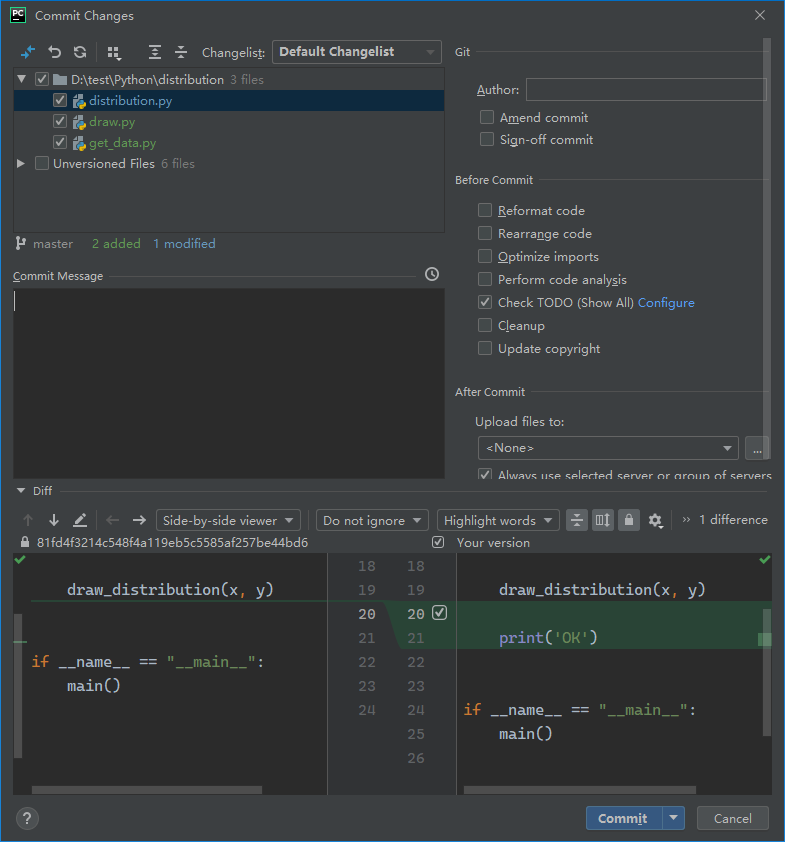Viewport: 785px width, 842px height.
Task: Click the help question mark button
Action: coord(27,818)
